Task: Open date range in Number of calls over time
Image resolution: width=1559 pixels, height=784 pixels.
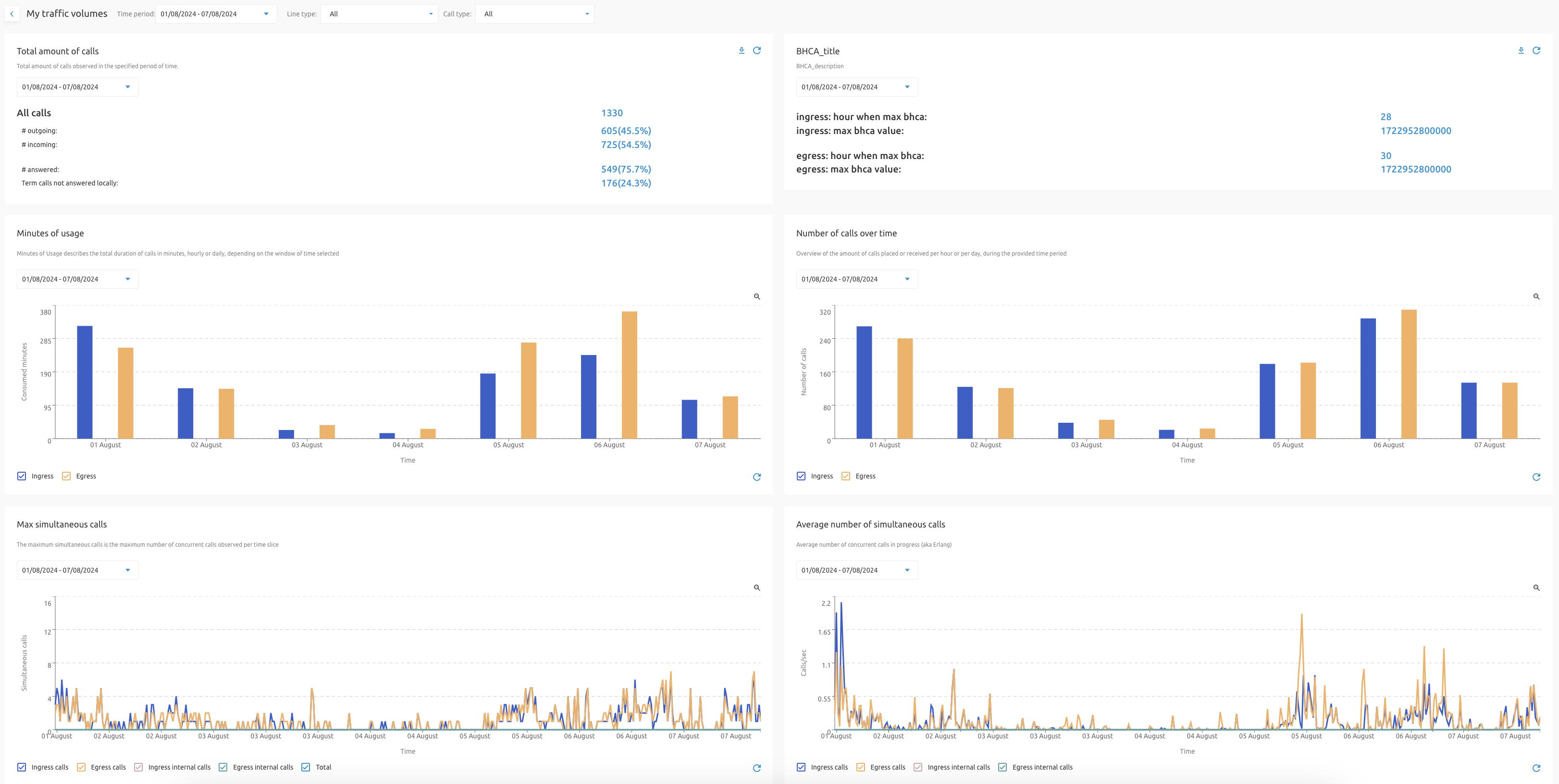Action: point(857,279)
